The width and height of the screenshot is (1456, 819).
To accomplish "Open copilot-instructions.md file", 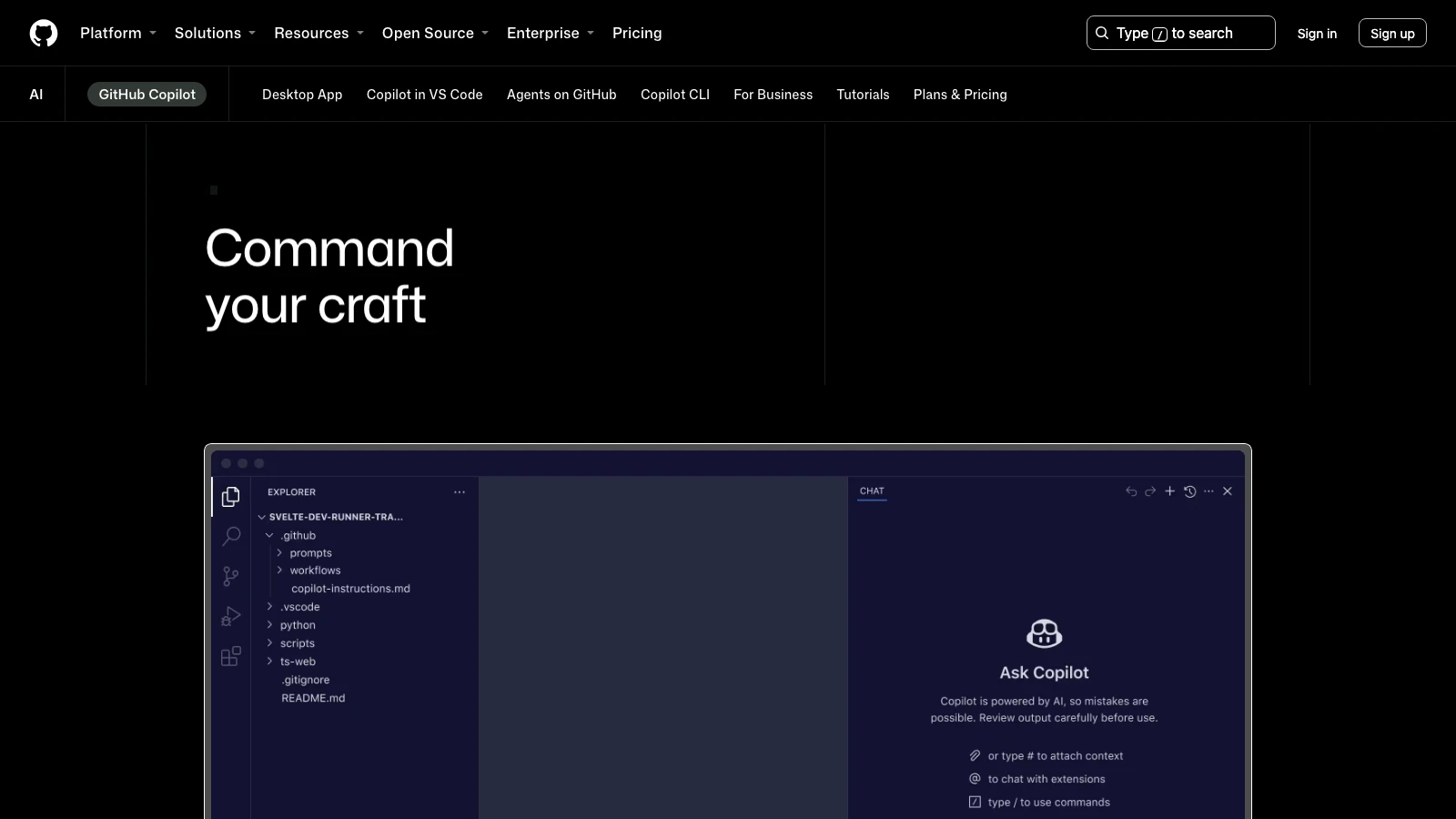I will click(x=350, y=589).
